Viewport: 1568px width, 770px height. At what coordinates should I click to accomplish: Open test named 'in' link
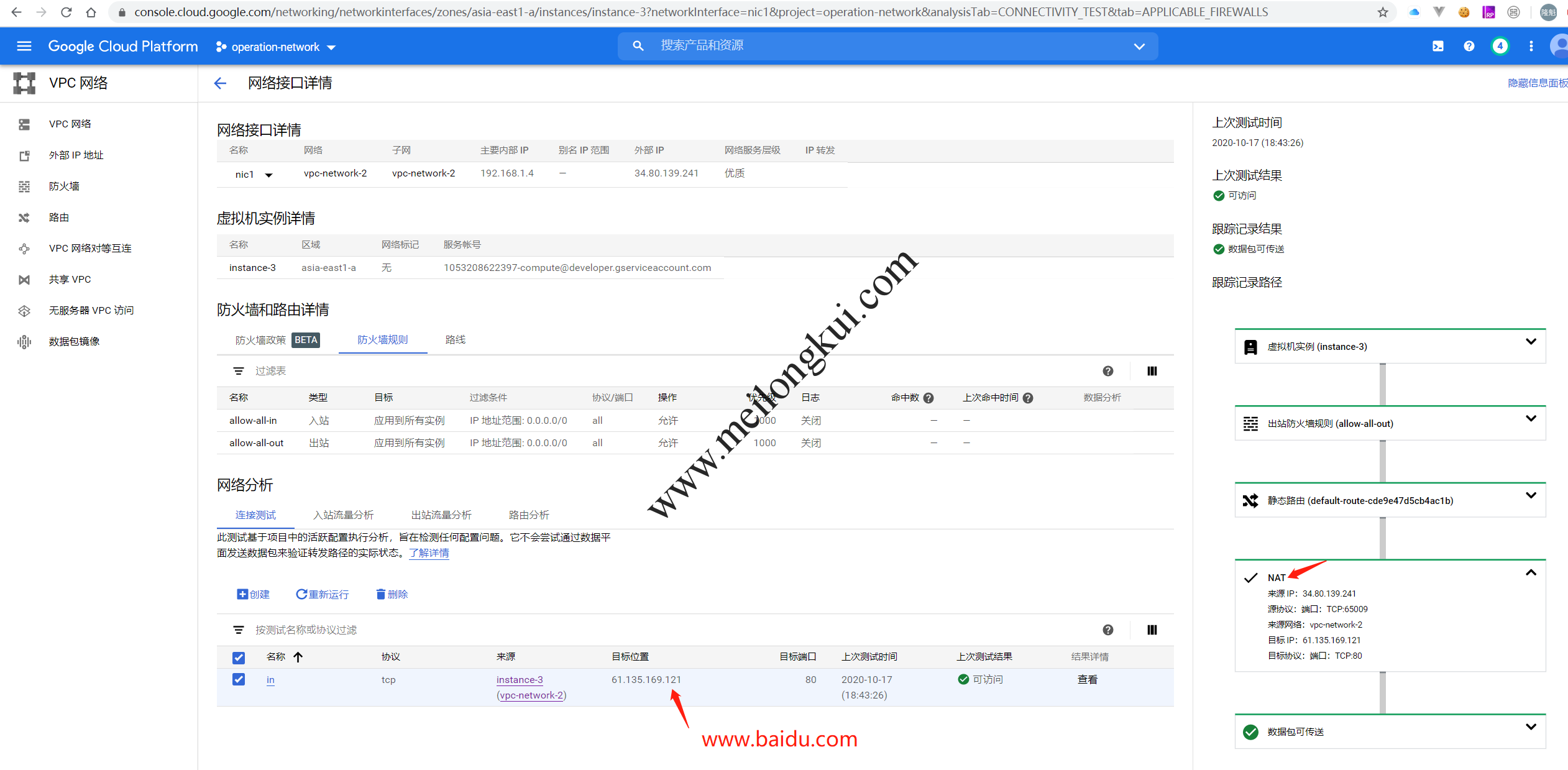[x=270, y=679]
